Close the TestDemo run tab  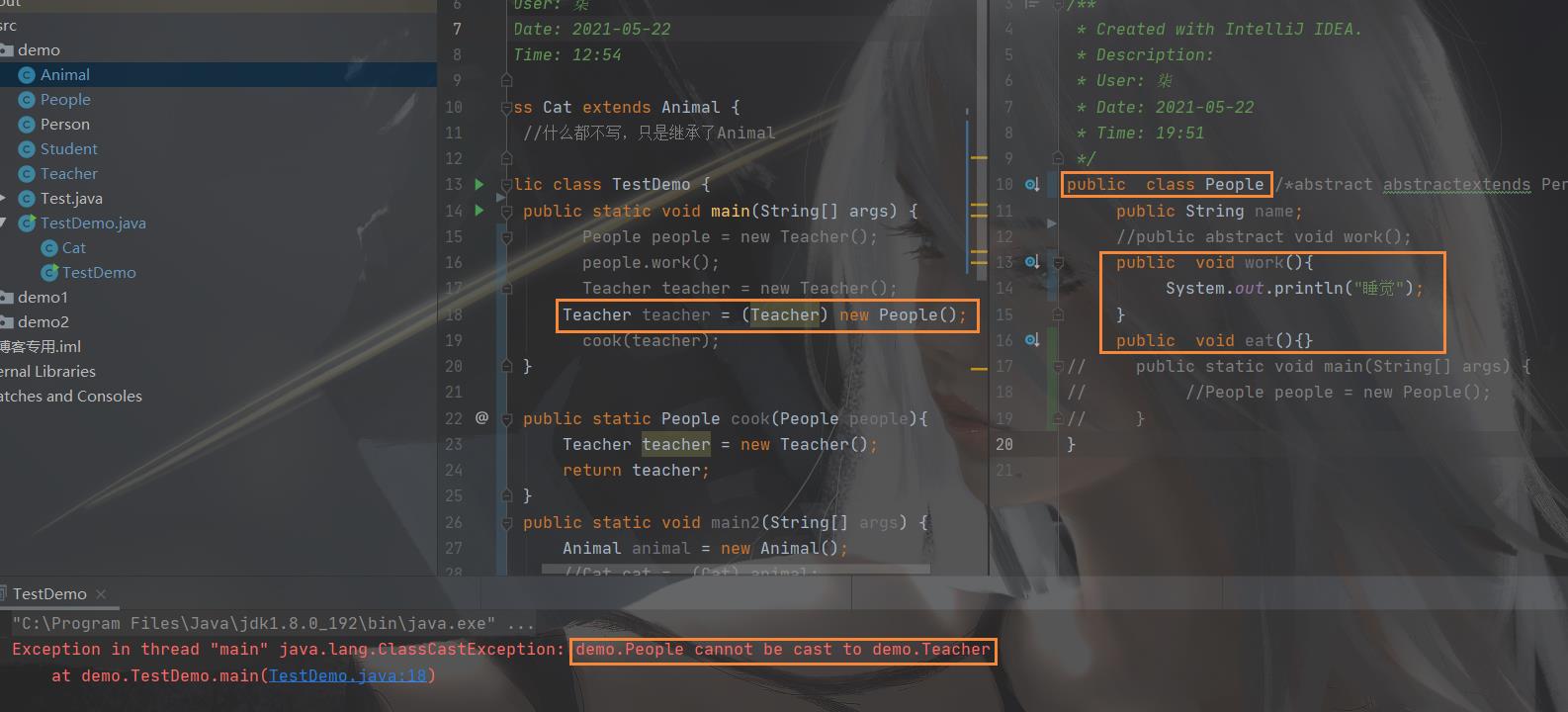[x=101, y=594]
